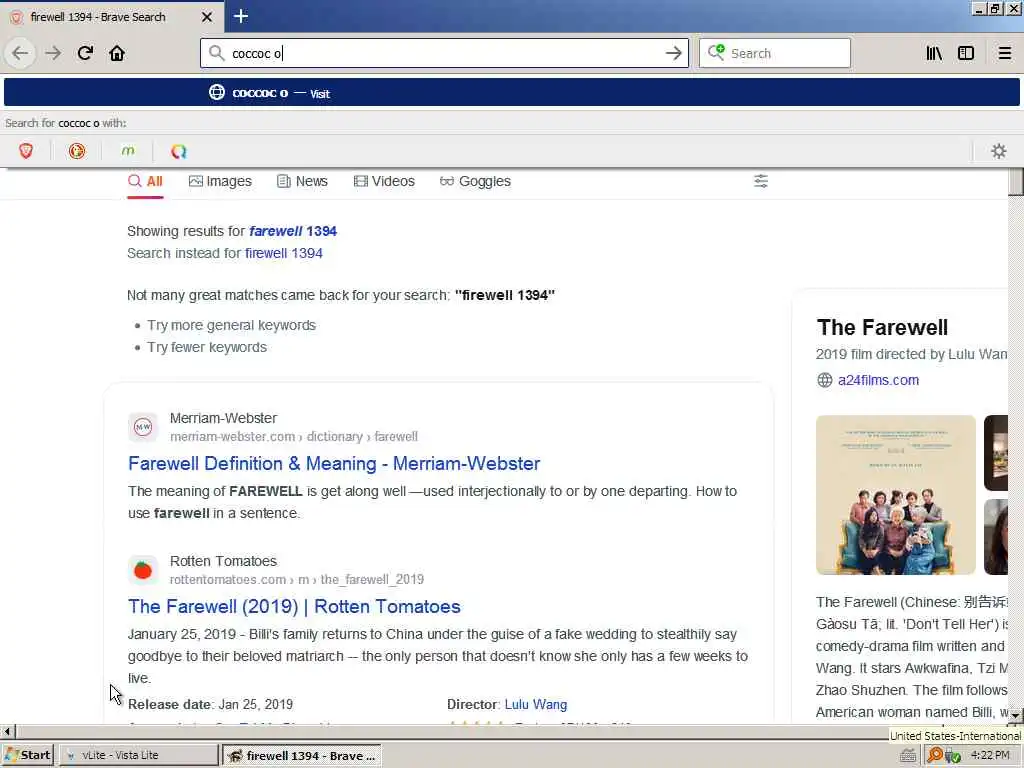Toggle the sidebar view icon
The width and height of the screenshot is (1024, 768).
tap(966, 53)
